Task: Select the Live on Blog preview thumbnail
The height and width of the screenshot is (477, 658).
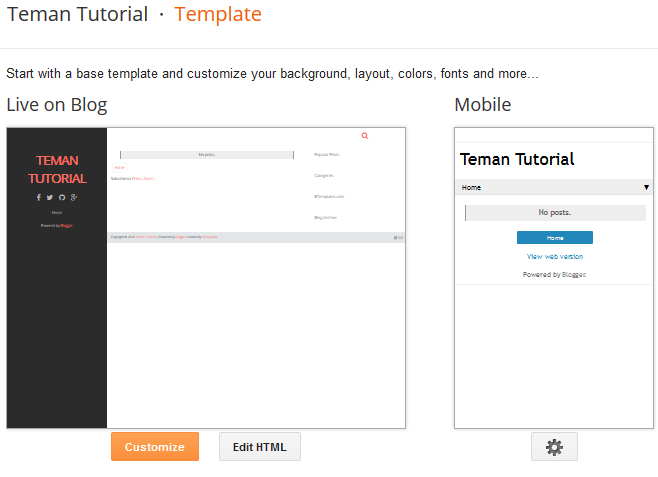Action: pos(206,278)
